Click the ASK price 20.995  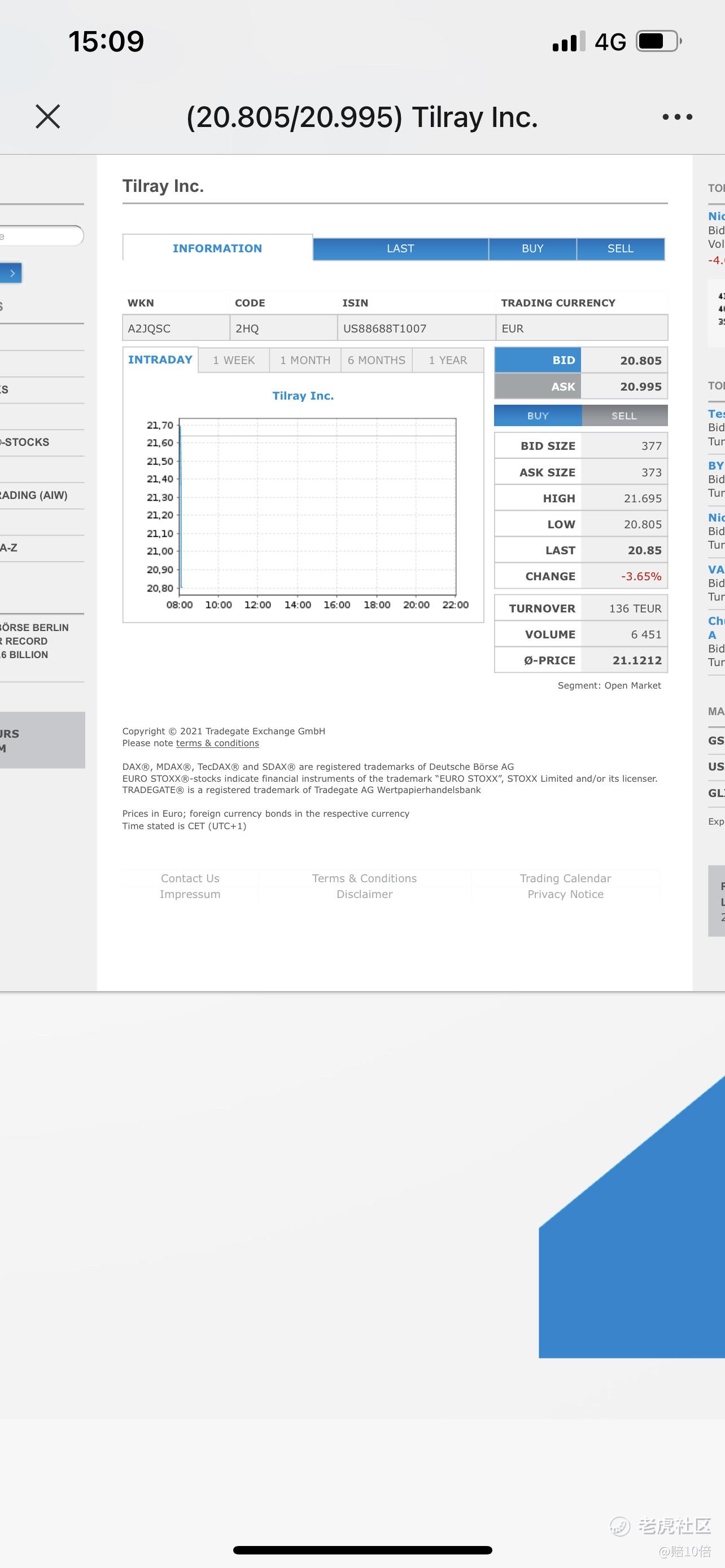point(640,387)
